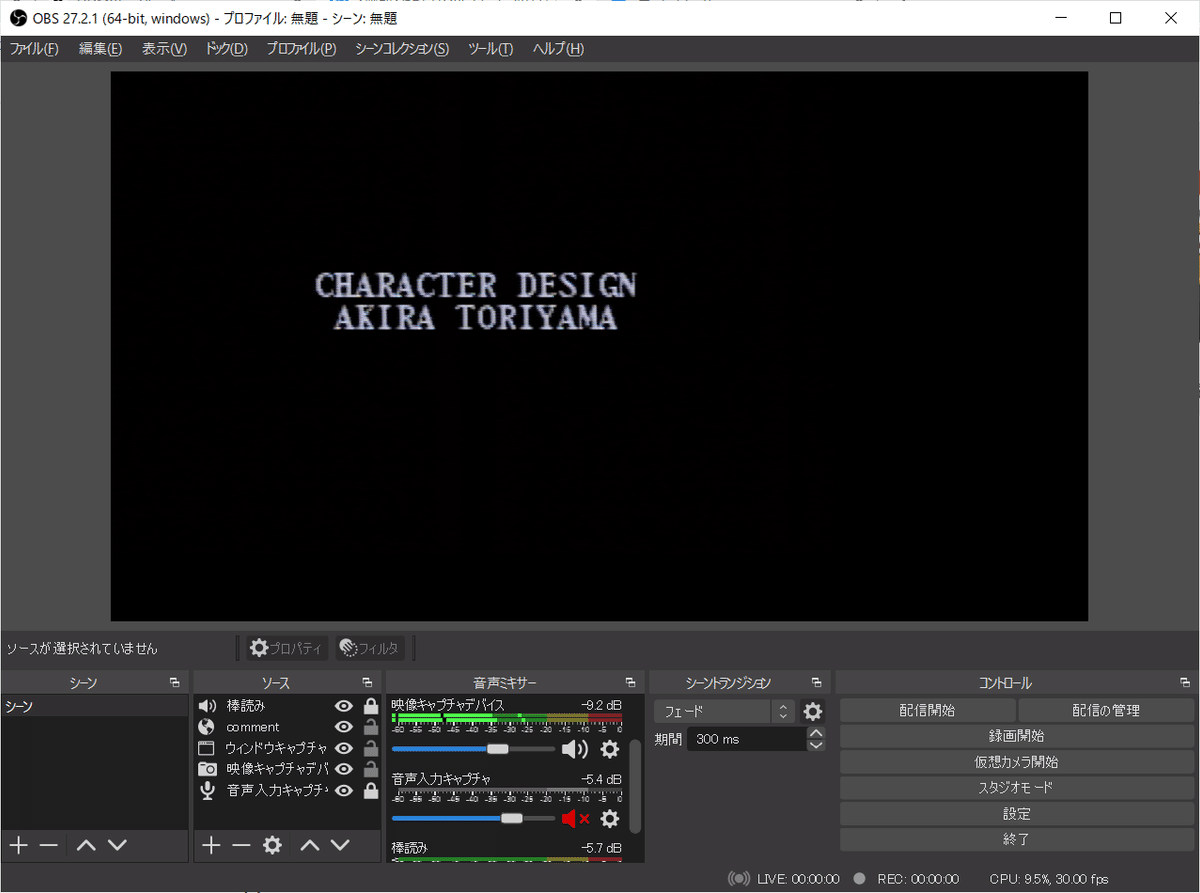Image resolution: width=1200 pixels, height=893 pixels.
Task: Undock the コントロール panel
Action: pos(1184,683)
